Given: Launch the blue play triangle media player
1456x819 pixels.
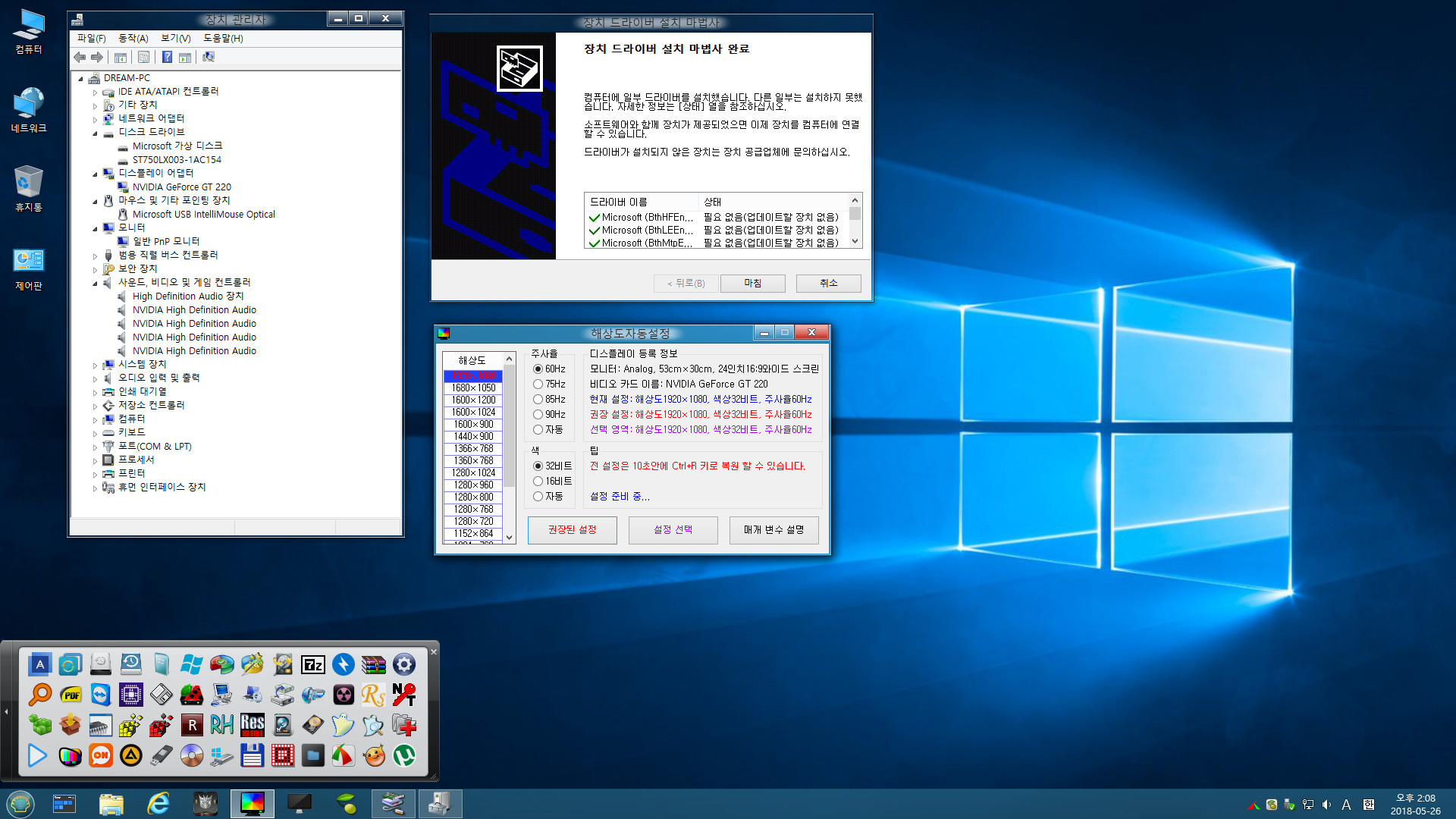Looking at the screenshot, I should (36, 756).
